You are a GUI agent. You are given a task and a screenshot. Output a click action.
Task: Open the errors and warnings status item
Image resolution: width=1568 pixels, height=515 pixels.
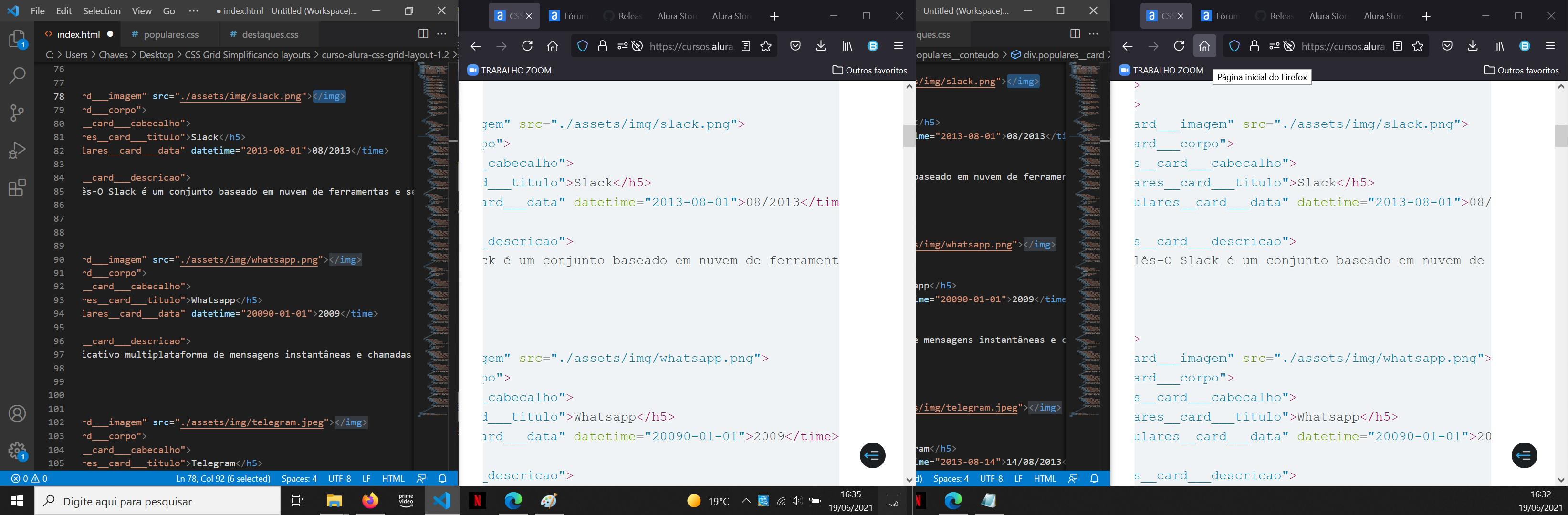click(x=29, y=478)
